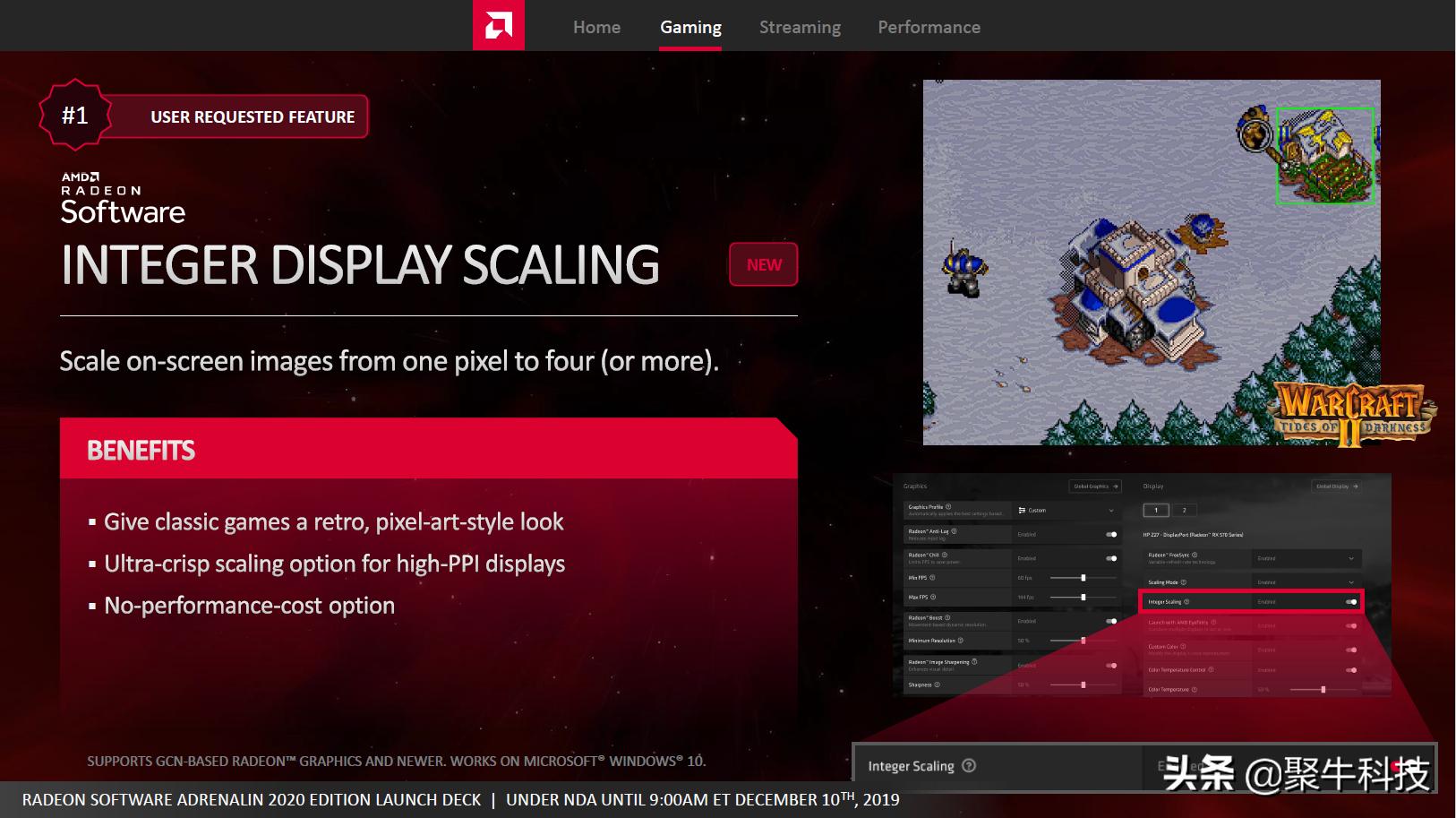Toggle Color Temperature Control switch

[x=1351, y=670]
